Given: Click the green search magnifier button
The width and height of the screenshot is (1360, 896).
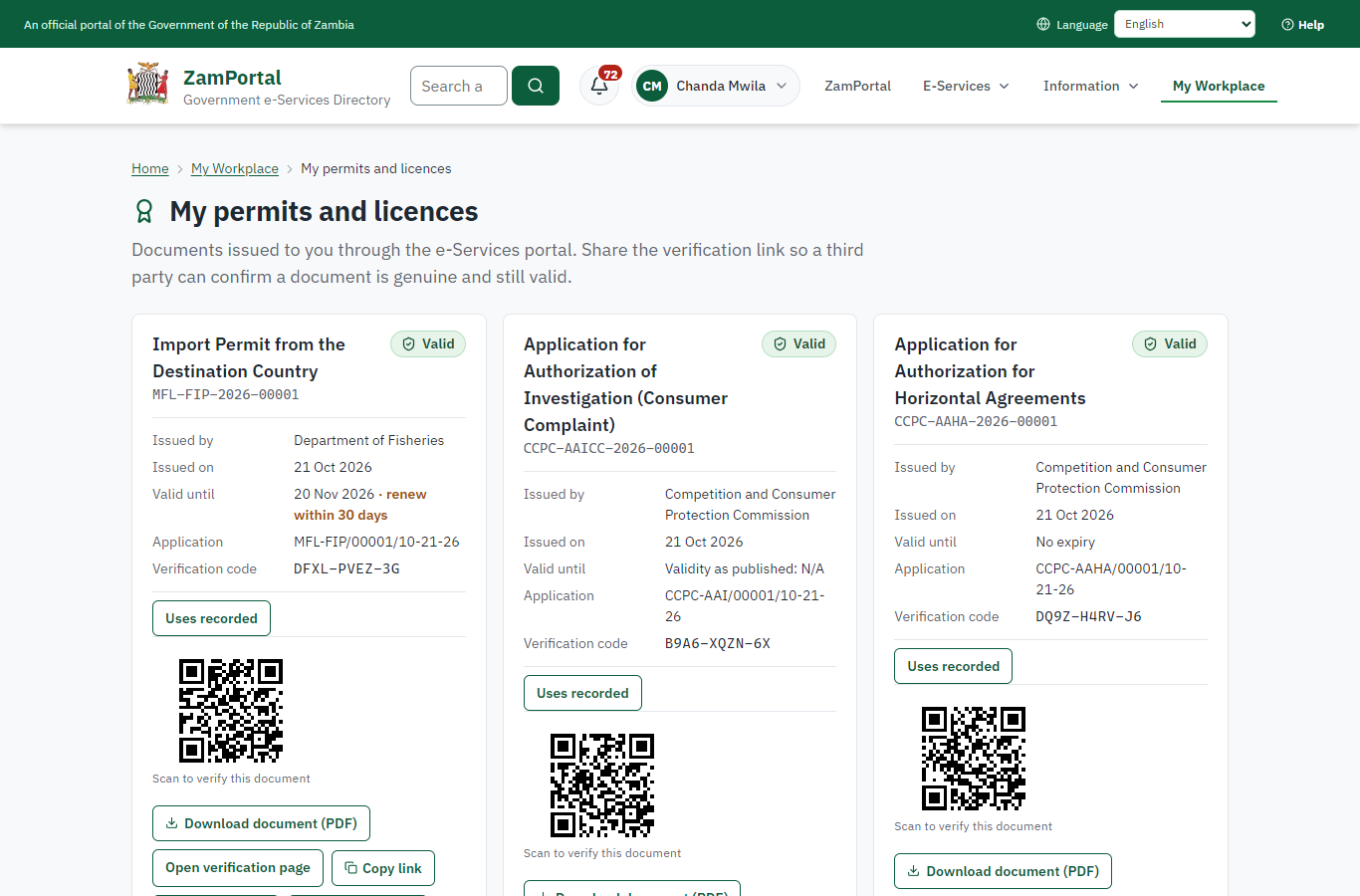Looking at the screenshot, I should point(536,86).
